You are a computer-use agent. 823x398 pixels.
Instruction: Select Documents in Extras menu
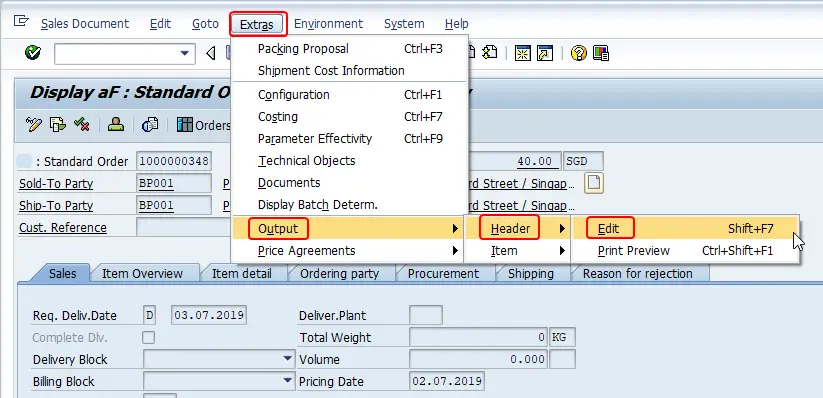click(x=350, y=183)
